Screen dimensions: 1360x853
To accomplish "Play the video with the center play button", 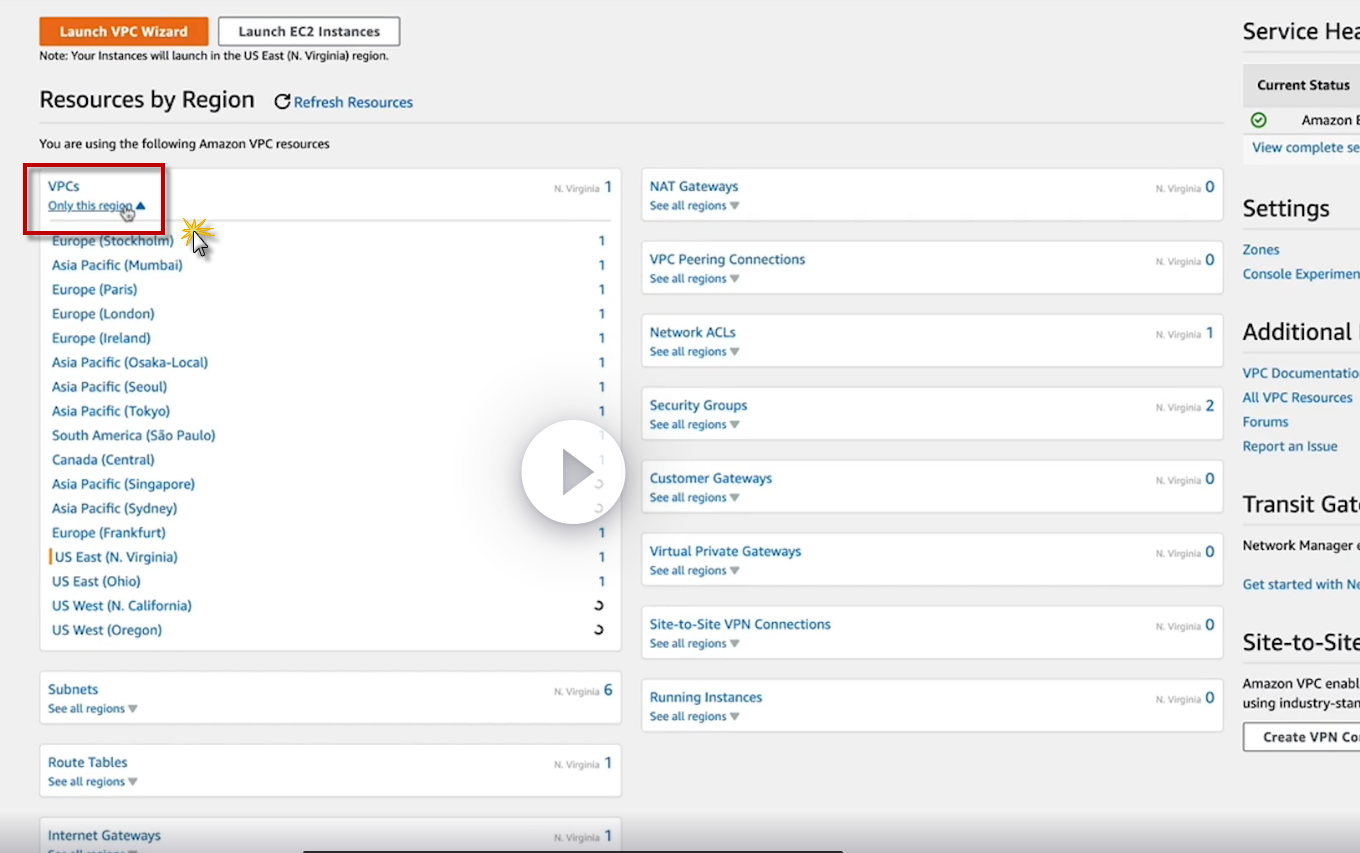I will coord(573,472).
